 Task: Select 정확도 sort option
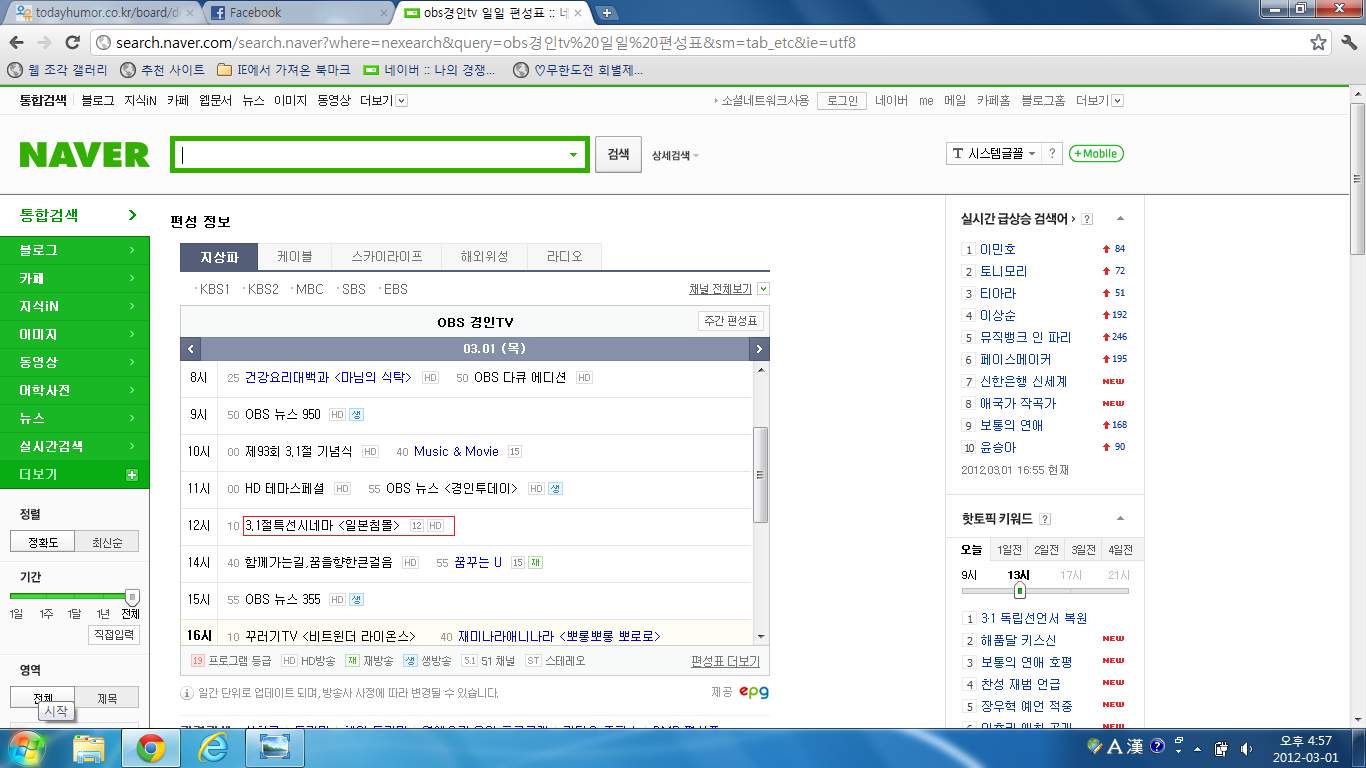click(x=43, y=542)
